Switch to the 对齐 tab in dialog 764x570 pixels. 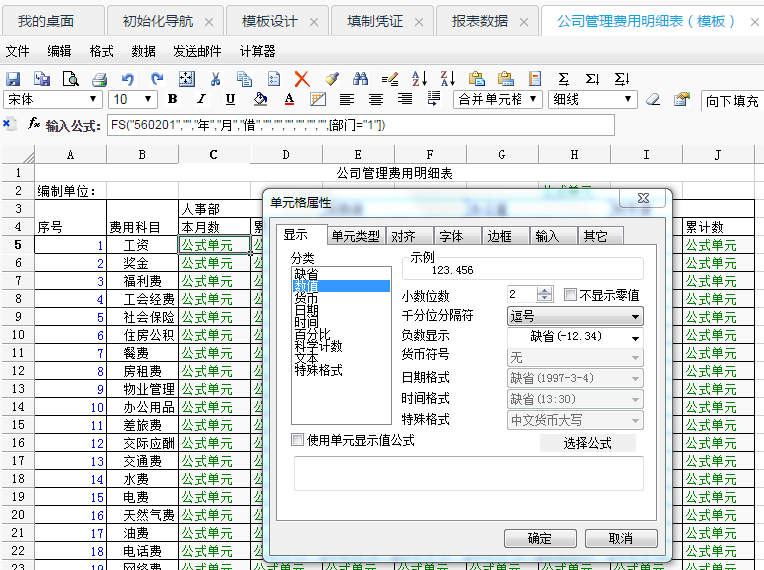click(x=403, y=236)
